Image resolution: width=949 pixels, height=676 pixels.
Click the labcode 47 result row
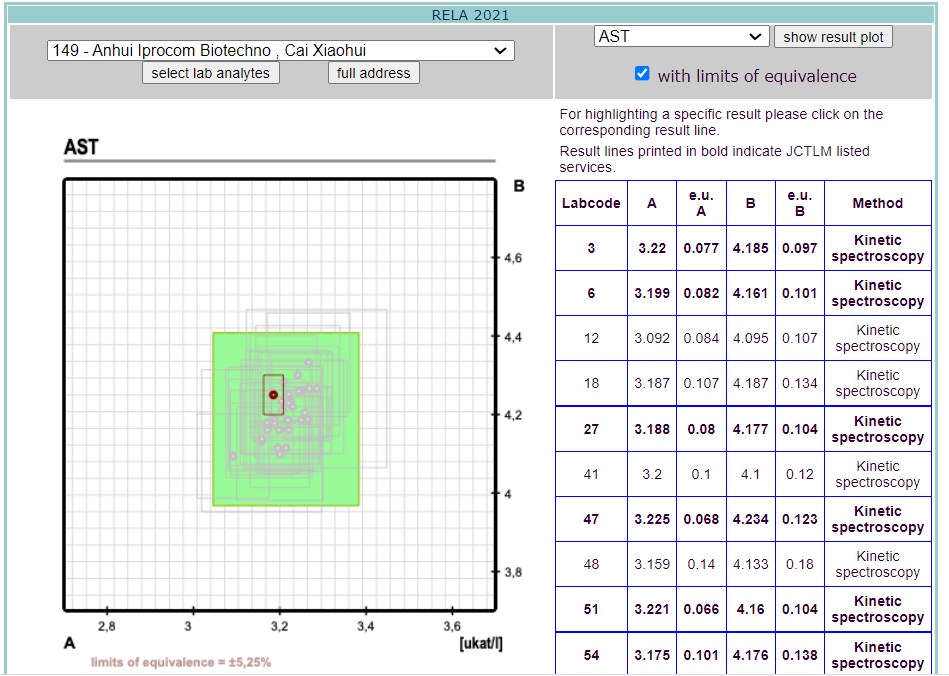coord(591,519)
